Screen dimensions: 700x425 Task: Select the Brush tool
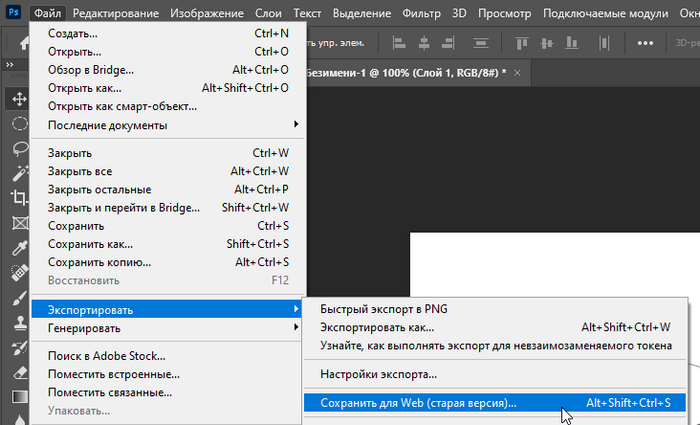click(x=19, y=297)
